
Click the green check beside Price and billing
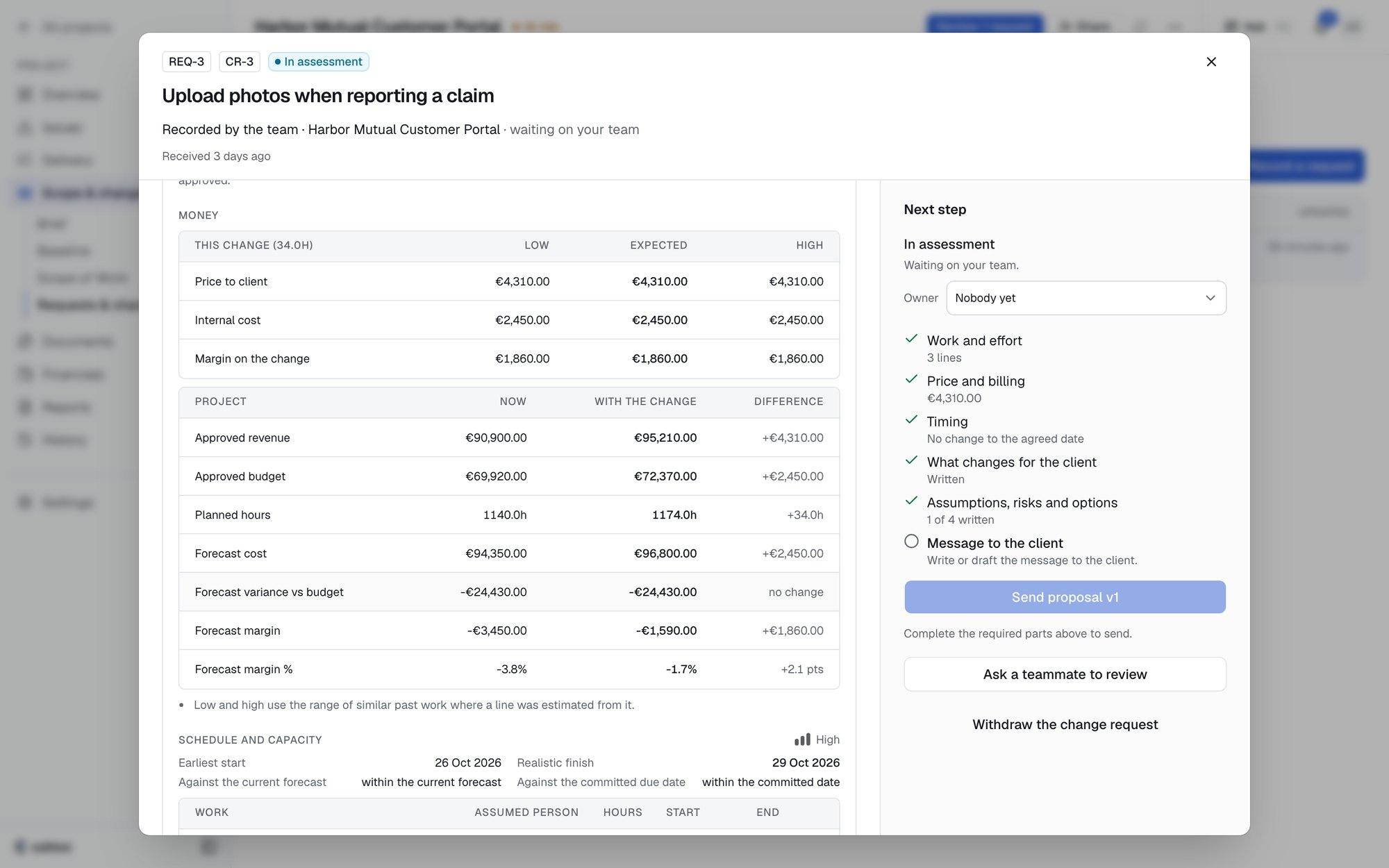click(911, 379)
